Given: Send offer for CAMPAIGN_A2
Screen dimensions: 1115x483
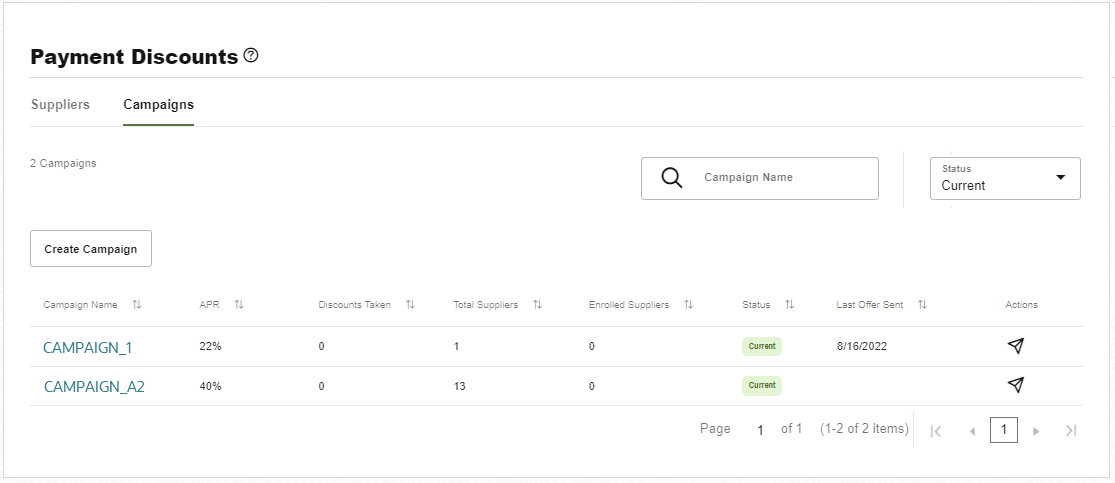Looking at the screenshot, I should click(1015, 385).
